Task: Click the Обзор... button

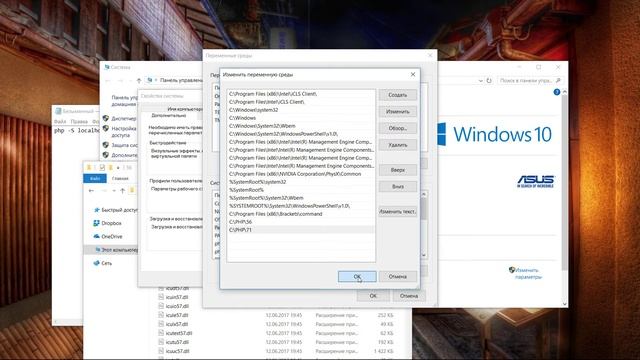Action: (398, 128)
